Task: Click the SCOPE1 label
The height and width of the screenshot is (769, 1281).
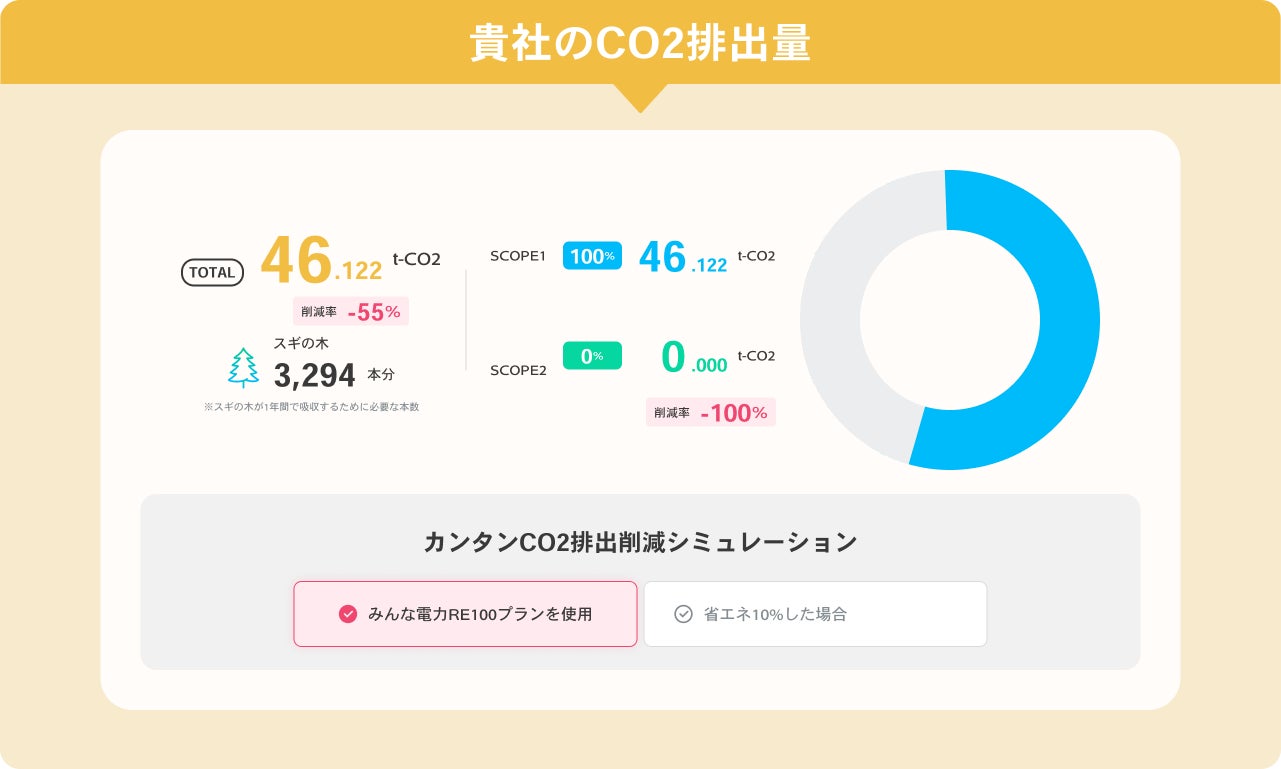Action: pos(518,256)
